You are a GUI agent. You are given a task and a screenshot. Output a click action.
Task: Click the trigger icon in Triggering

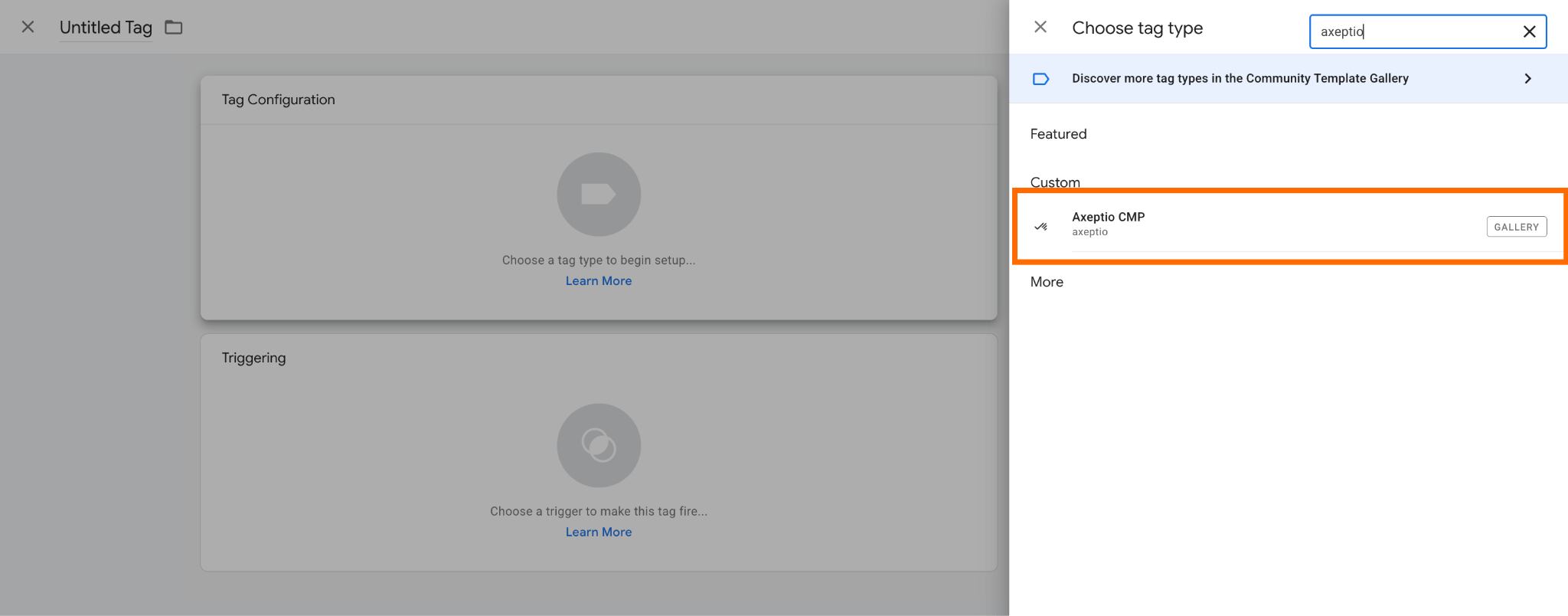pos(599,445)
